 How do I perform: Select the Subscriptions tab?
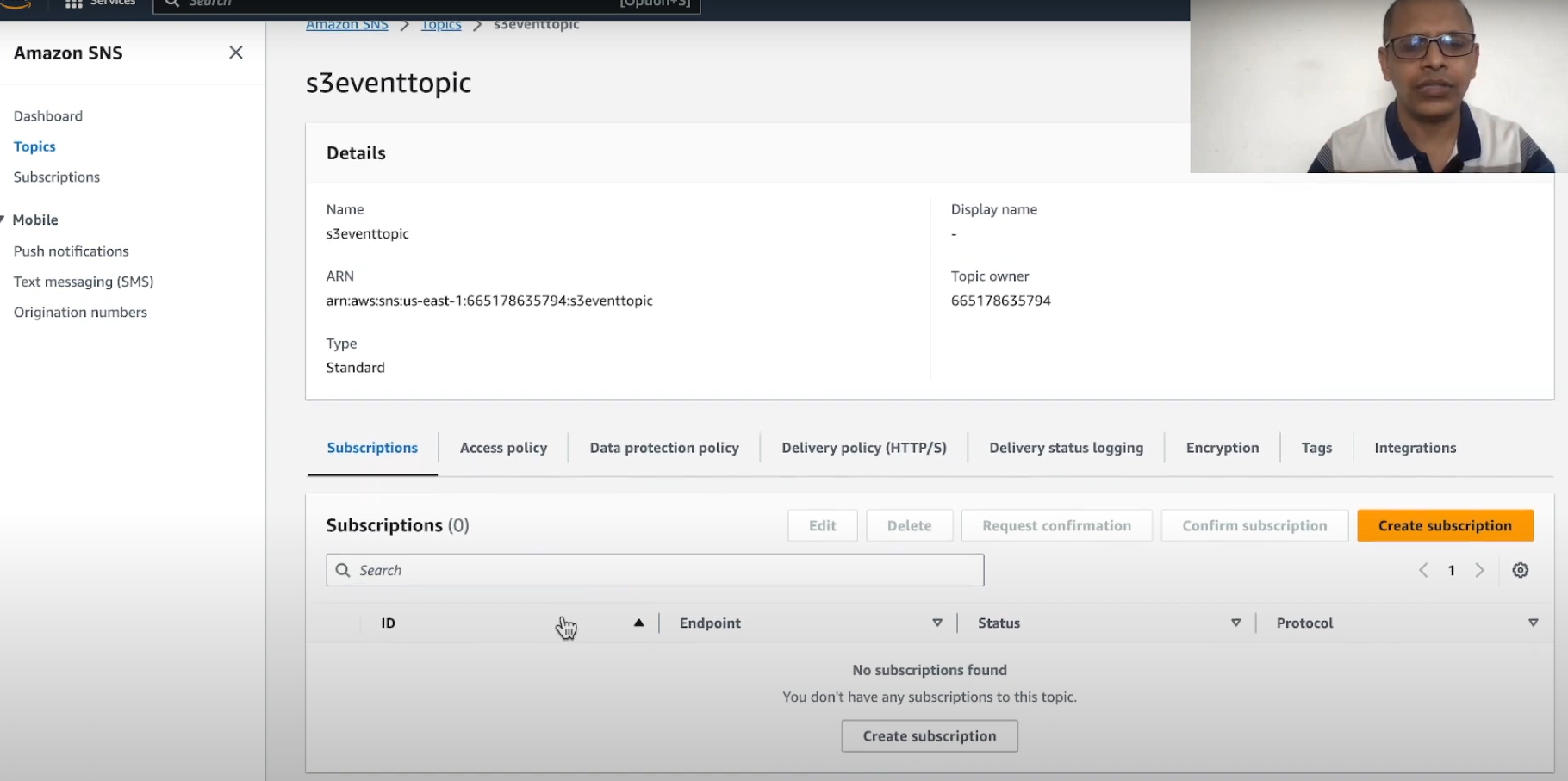tap(372, 448)
